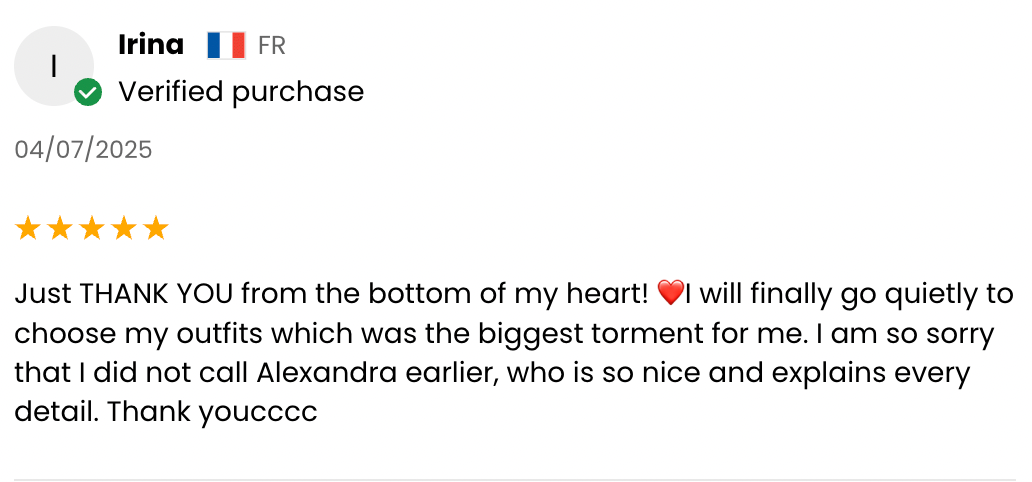
Task: Click the closing text Thank youcccc
Action: click(212, 411)
